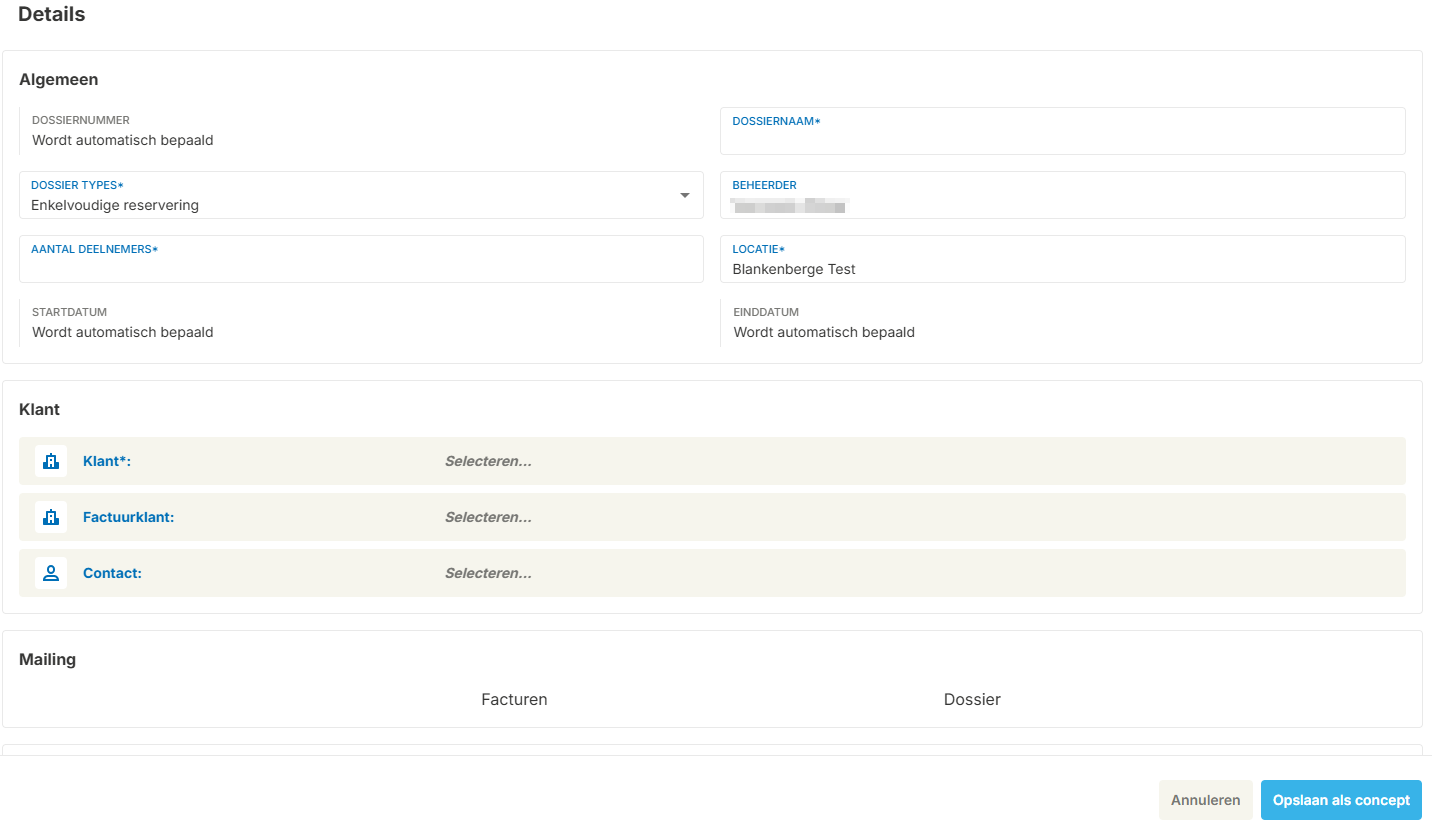Click the Opslaan als concept button
This screenshot has height=826, width=1432.
pos(1341,800)
